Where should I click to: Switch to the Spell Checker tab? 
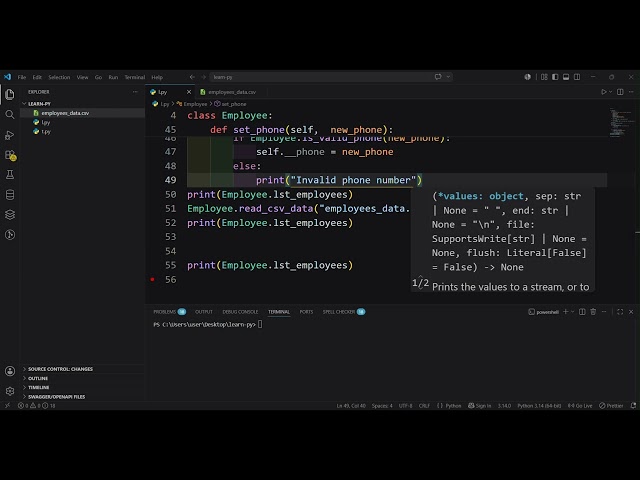(344, 312)
